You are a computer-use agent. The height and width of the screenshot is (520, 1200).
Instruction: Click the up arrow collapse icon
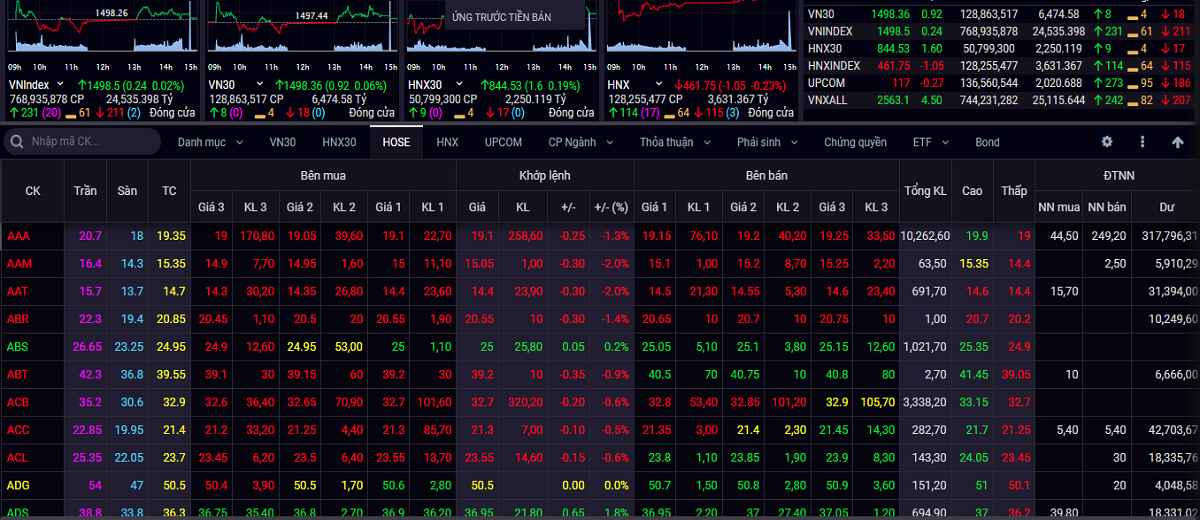coord(1177,142)
